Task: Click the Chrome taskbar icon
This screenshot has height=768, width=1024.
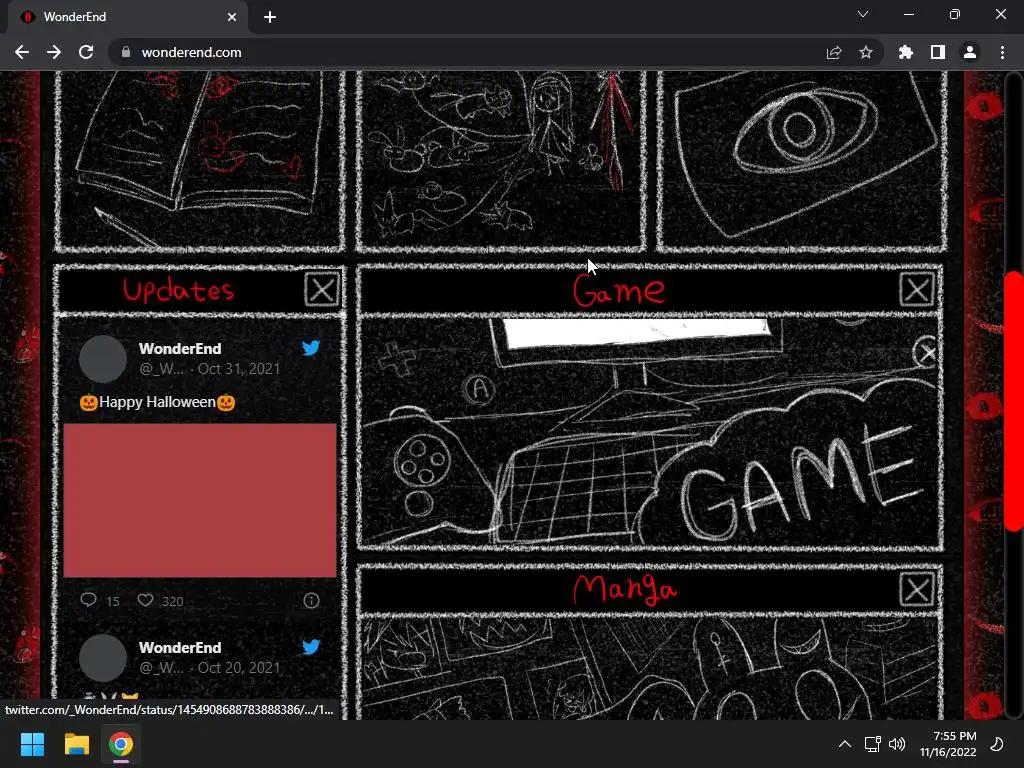Action: point(121,744)
